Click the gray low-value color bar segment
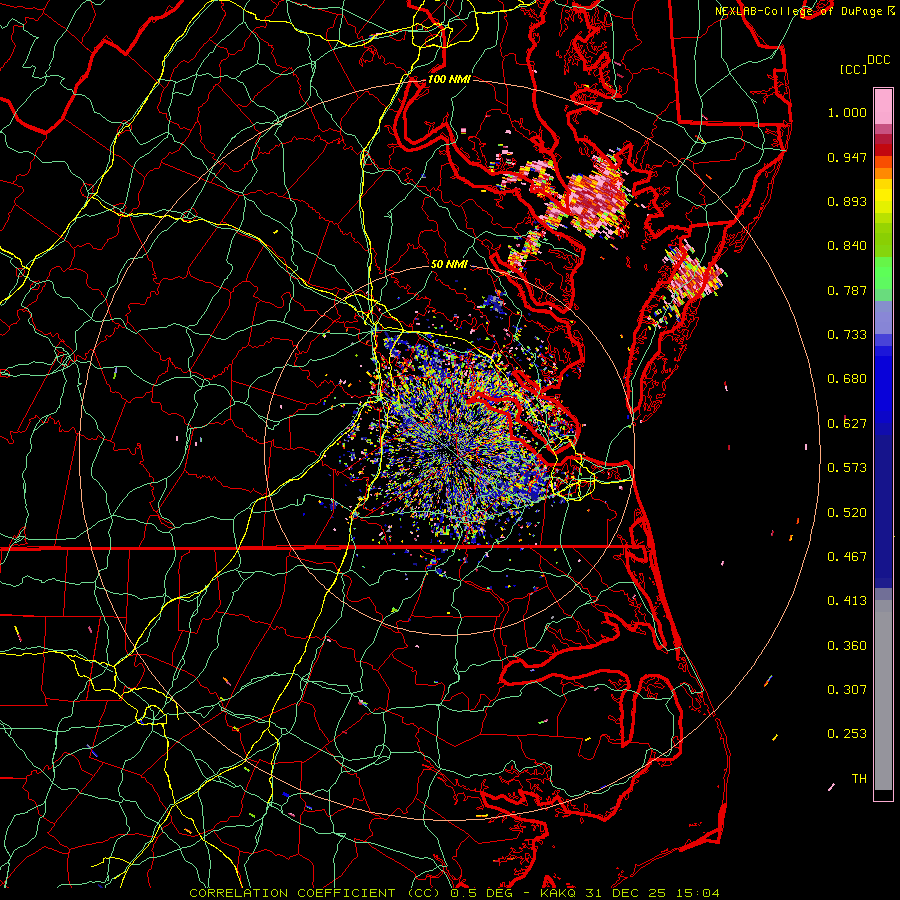900x900 pixels. (x=883, y=697)
